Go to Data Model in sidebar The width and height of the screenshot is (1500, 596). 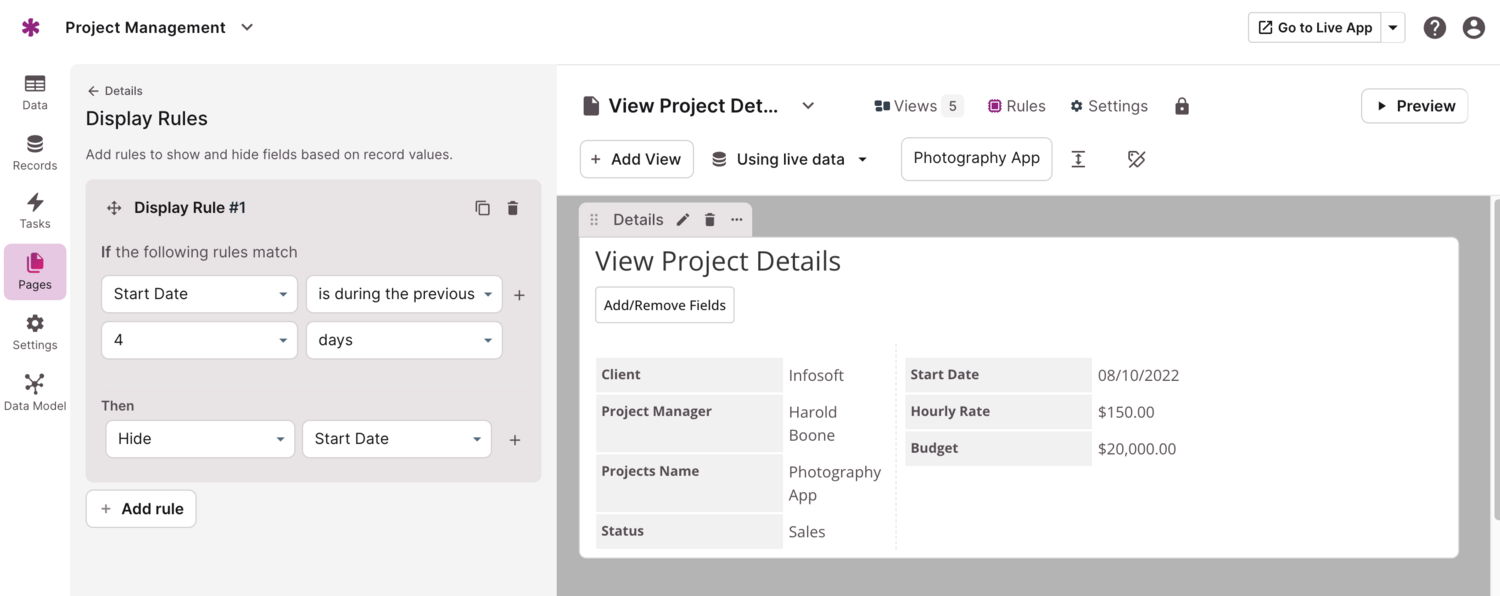click(x=35, y=392)
